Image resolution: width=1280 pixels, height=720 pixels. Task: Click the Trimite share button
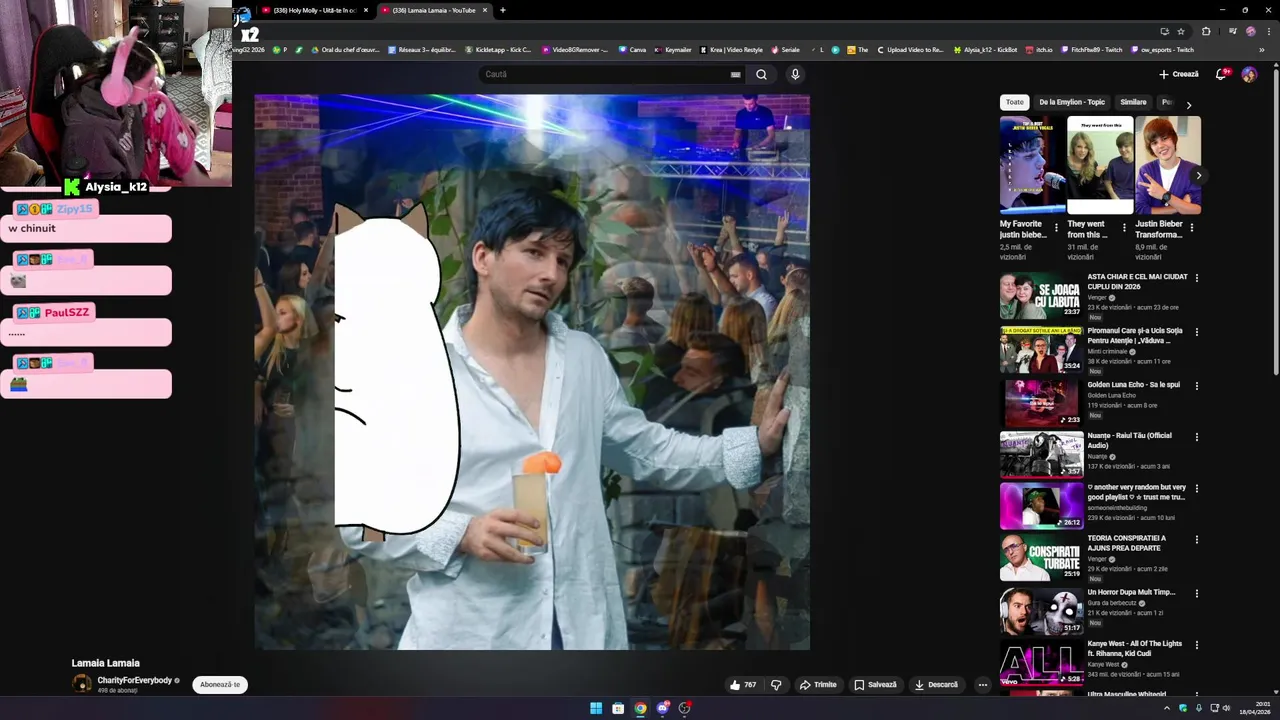click(818, 685)
